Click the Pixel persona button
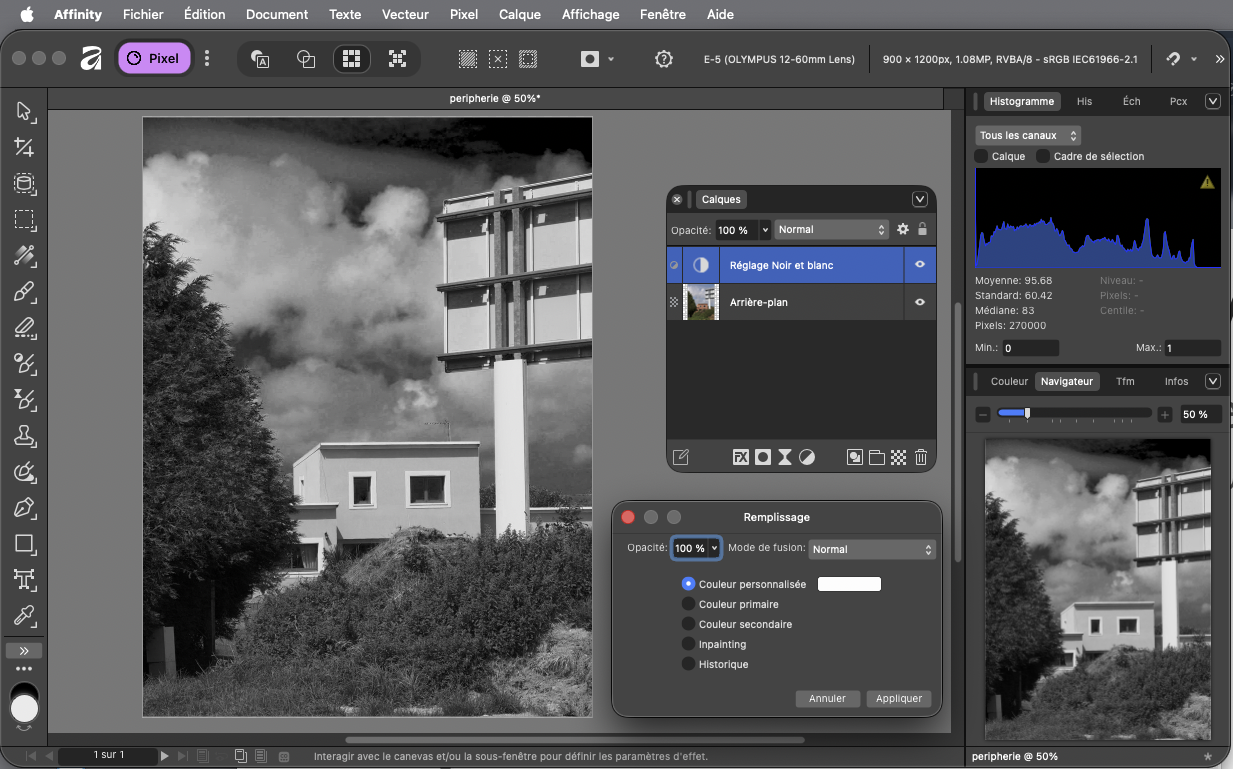Viewport: 1233px width, 769px height. point(154,58)
